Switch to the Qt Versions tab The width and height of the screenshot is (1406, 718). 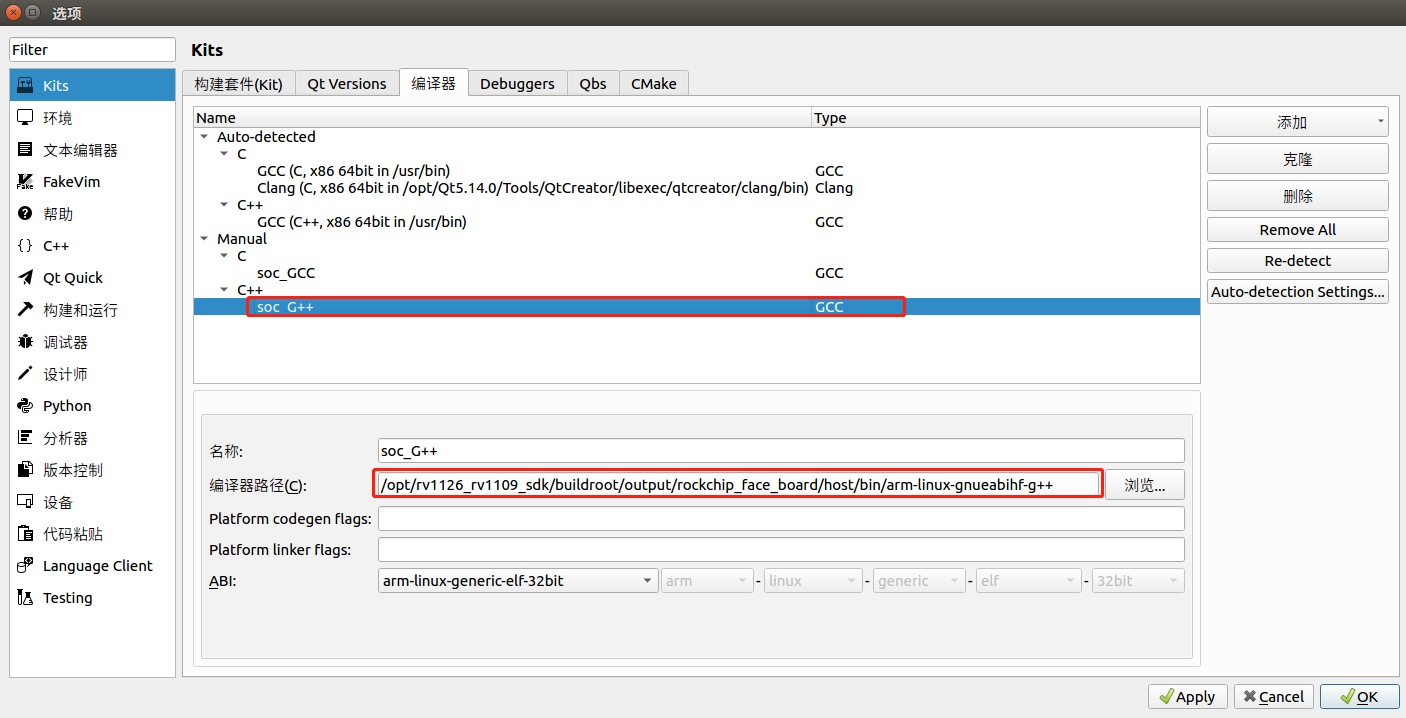347,83
